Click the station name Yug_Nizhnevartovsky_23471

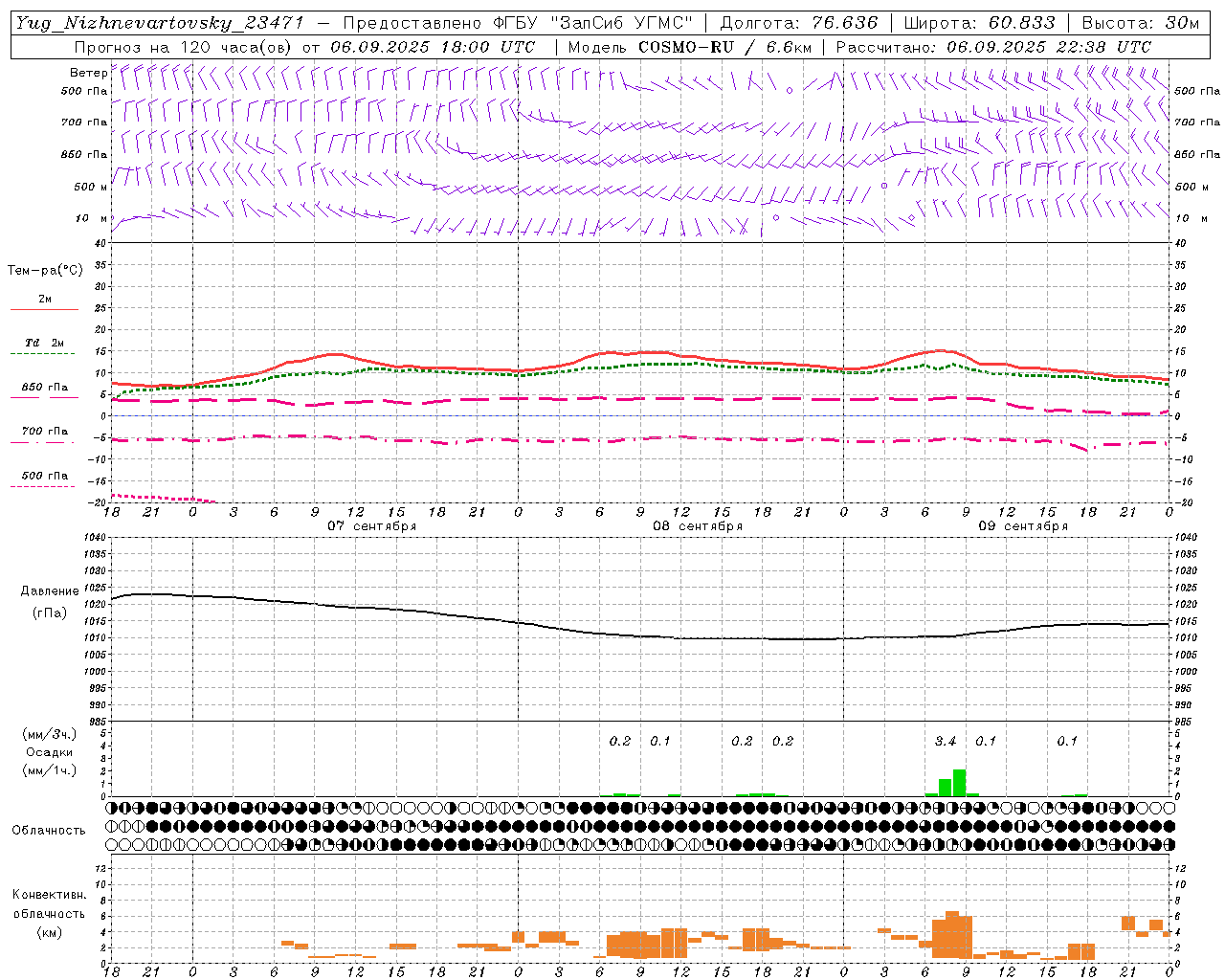click(x=160, y=23)
